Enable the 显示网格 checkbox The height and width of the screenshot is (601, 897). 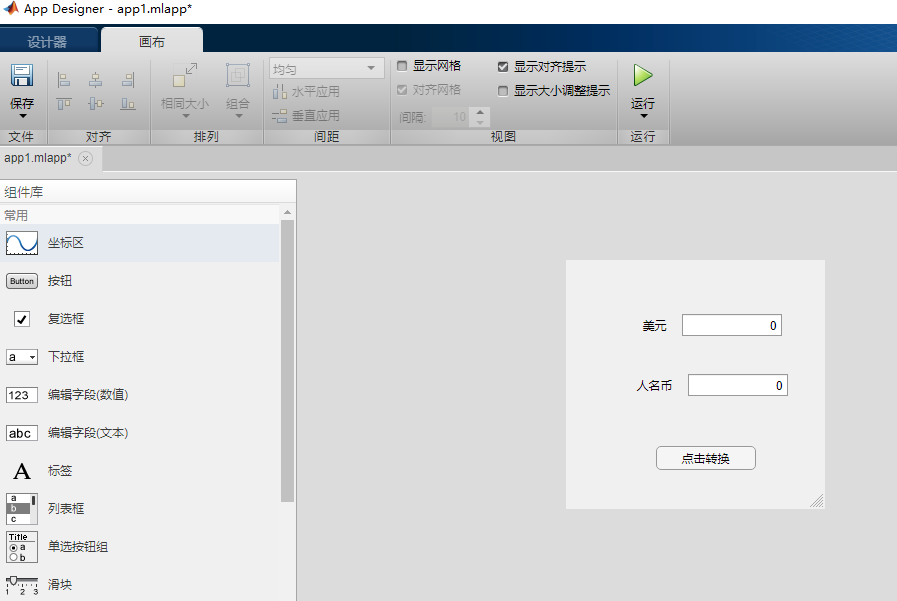pos(402,66)
